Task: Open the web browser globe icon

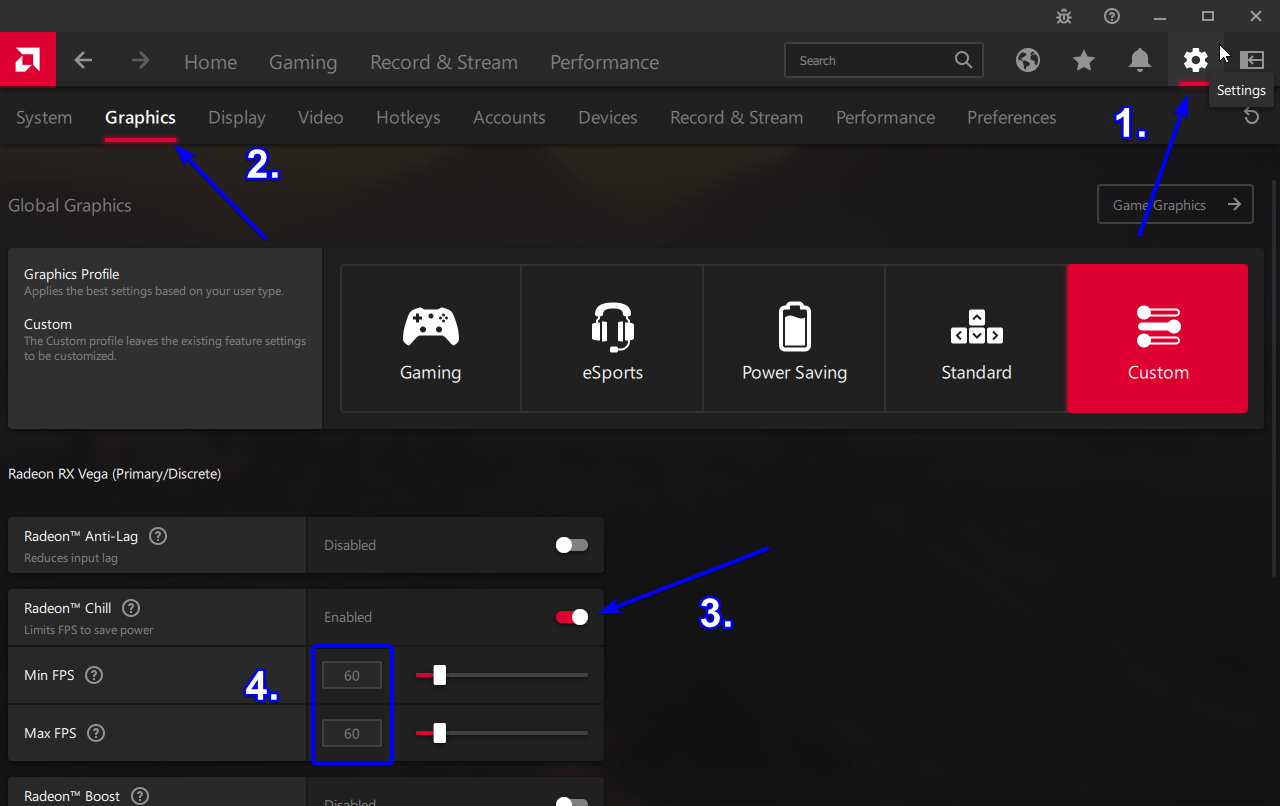Action: pos(1027,61)
